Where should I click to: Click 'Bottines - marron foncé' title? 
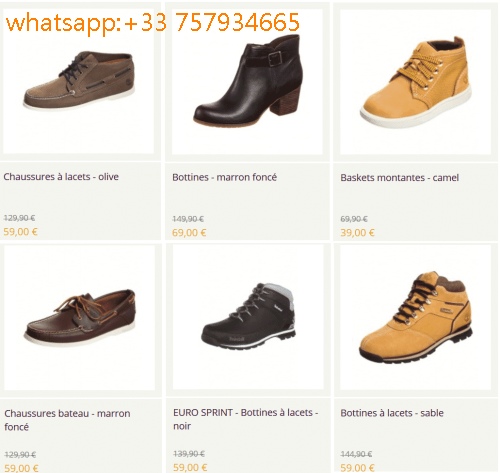(x=224, y=177)
